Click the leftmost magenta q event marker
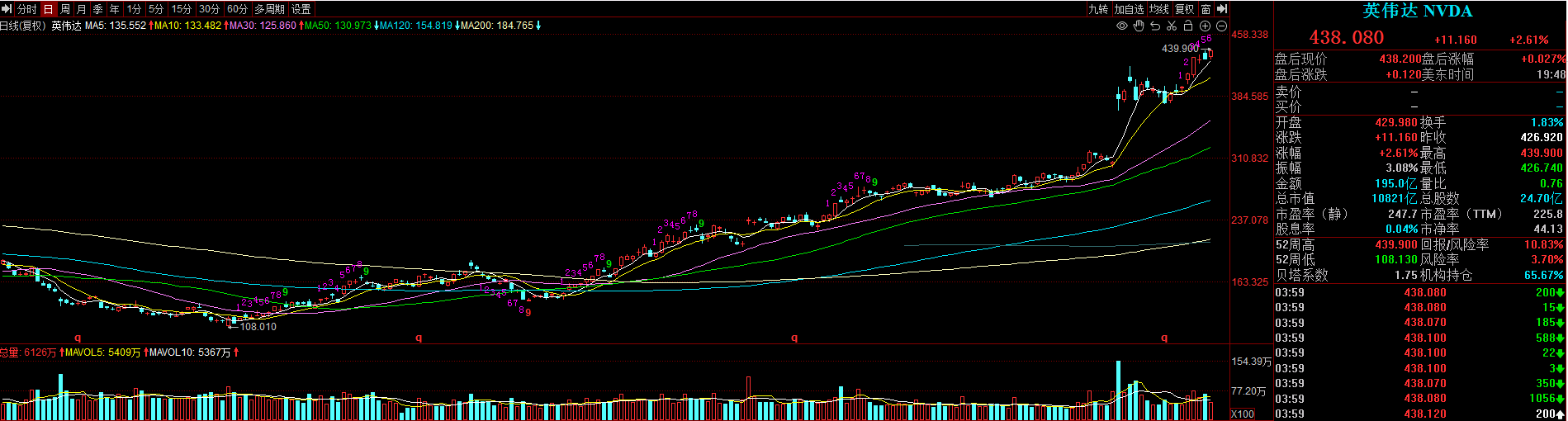The image size is (1568, 421). pyautogui.click(x=78, y=338)
